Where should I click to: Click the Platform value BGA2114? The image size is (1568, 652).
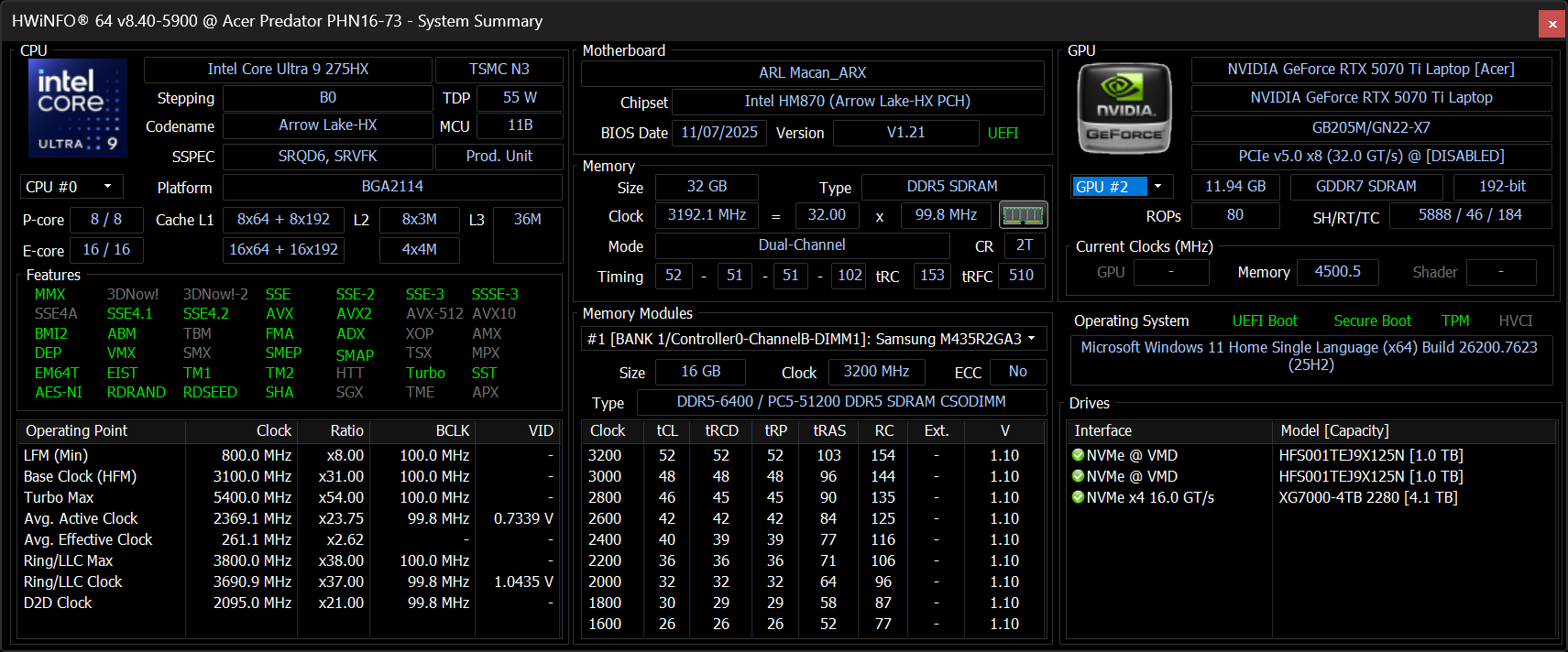click(392, 187)
